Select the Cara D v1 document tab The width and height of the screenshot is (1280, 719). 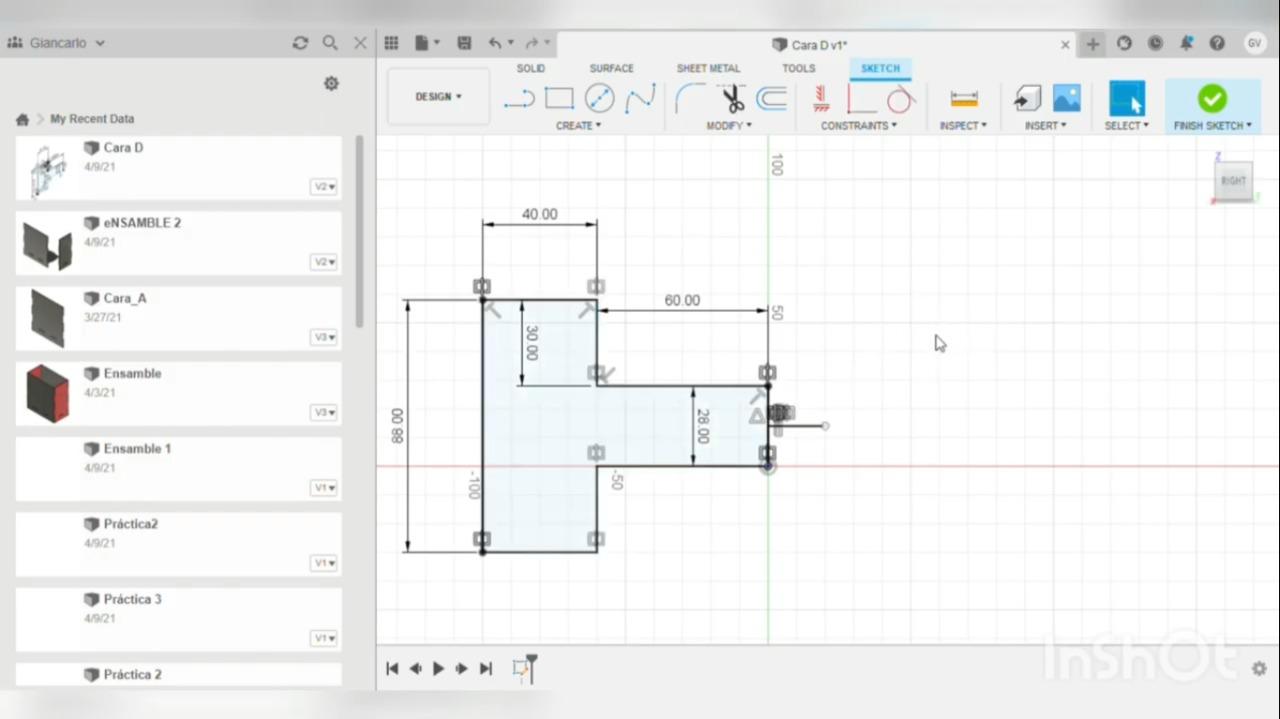[810, 45]
